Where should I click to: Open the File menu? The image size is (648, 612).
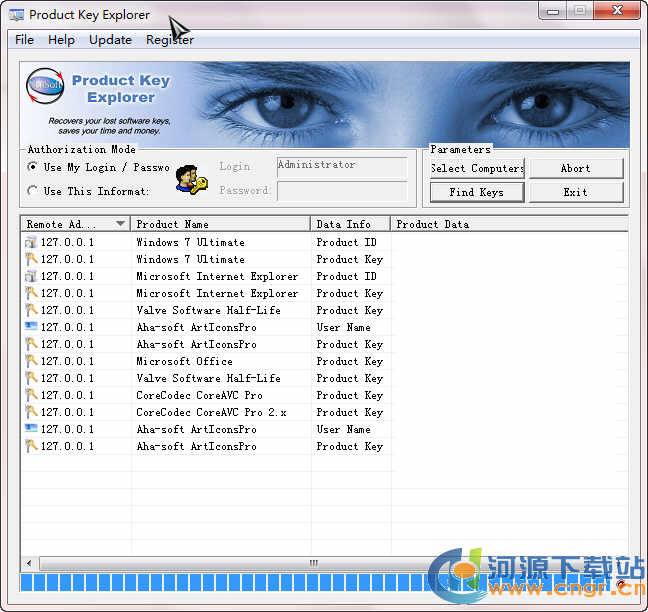coord(24,40)
